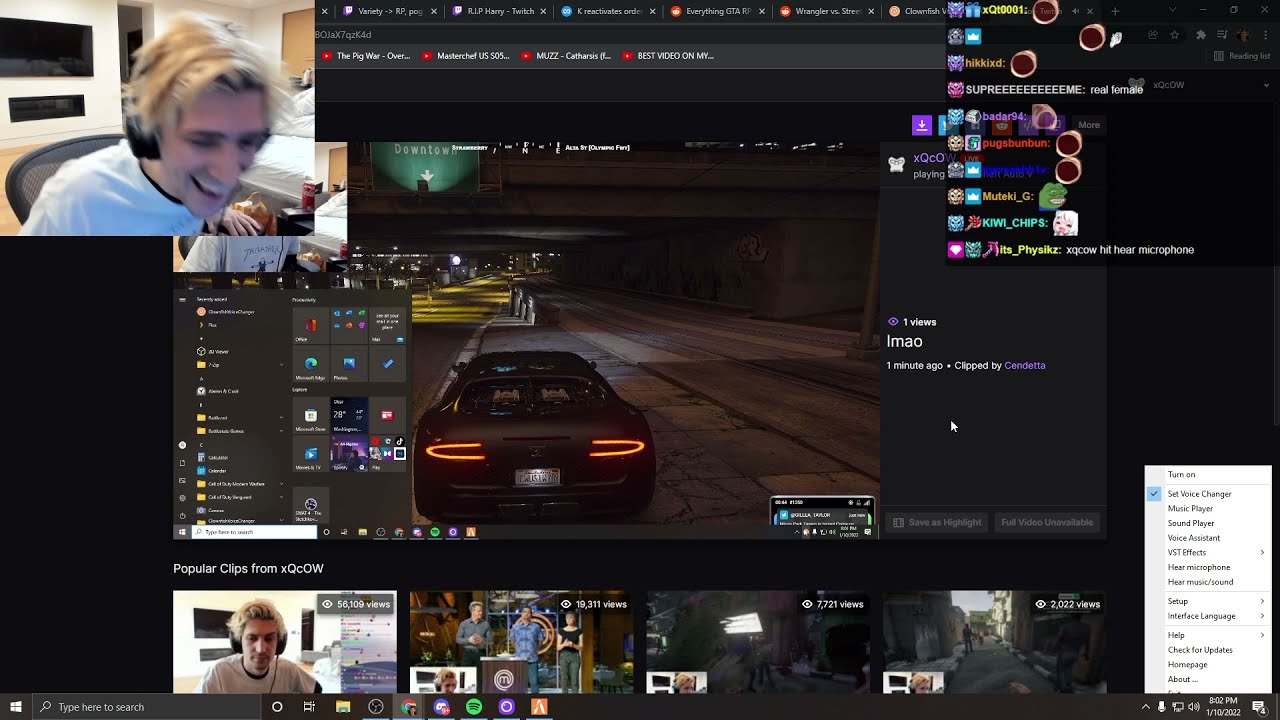Open 'The Pig War' bookmark

(x=366, y=56)
